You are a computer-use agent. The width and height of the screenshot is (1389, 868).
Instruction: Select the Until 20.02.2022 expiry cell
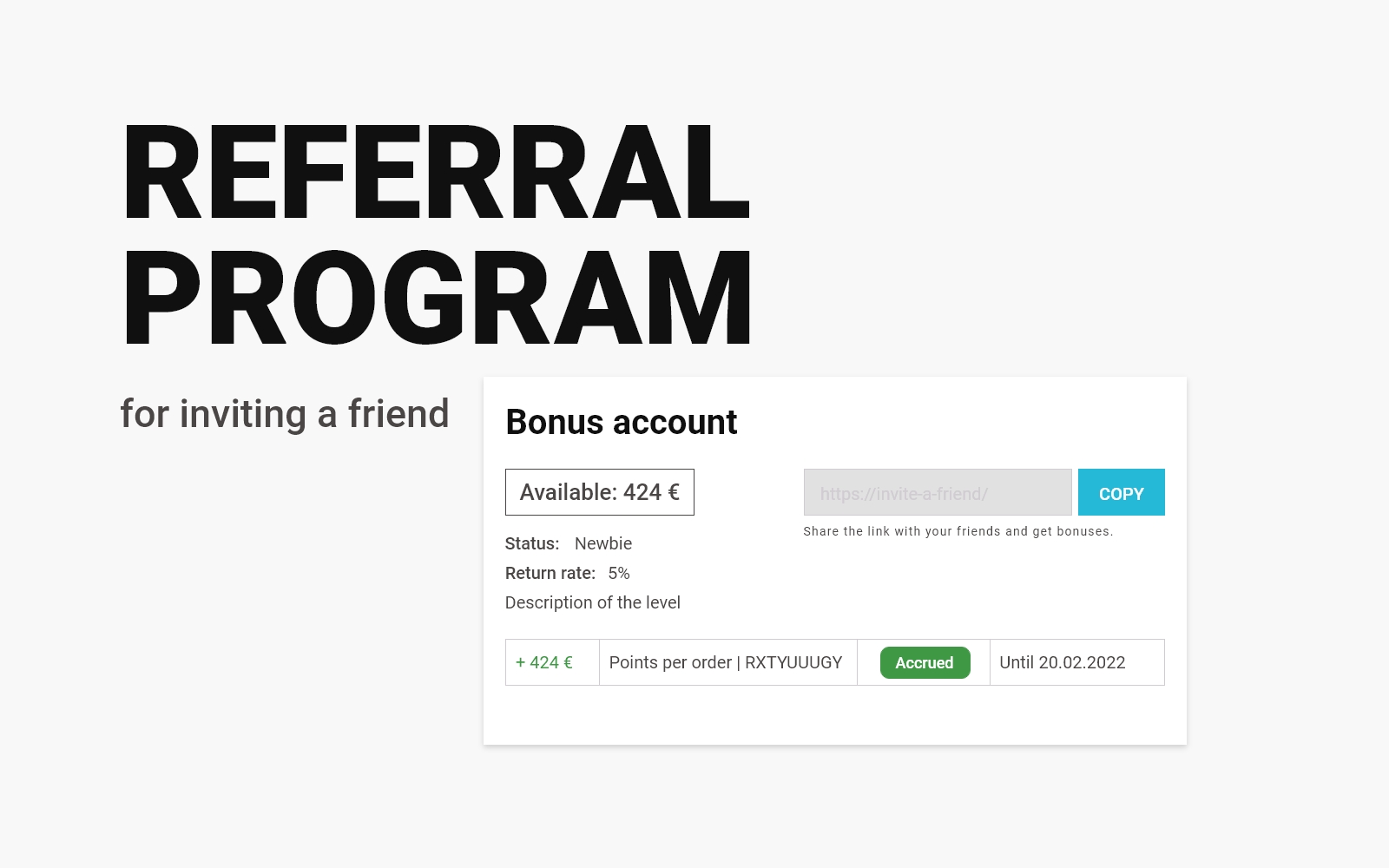click(1076, 662)
